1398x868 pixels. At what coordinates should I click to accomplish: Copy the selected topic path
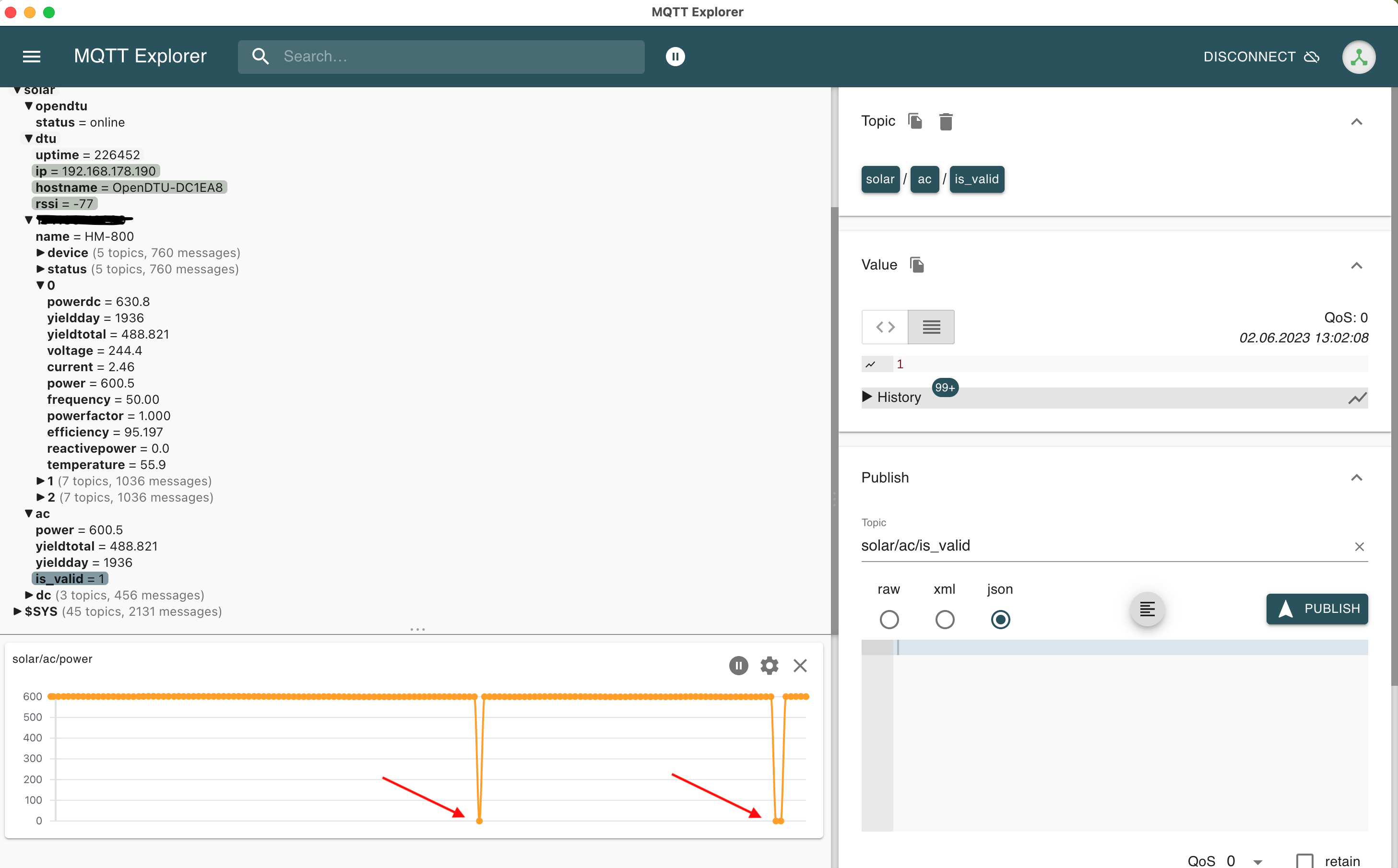[915, 121]
